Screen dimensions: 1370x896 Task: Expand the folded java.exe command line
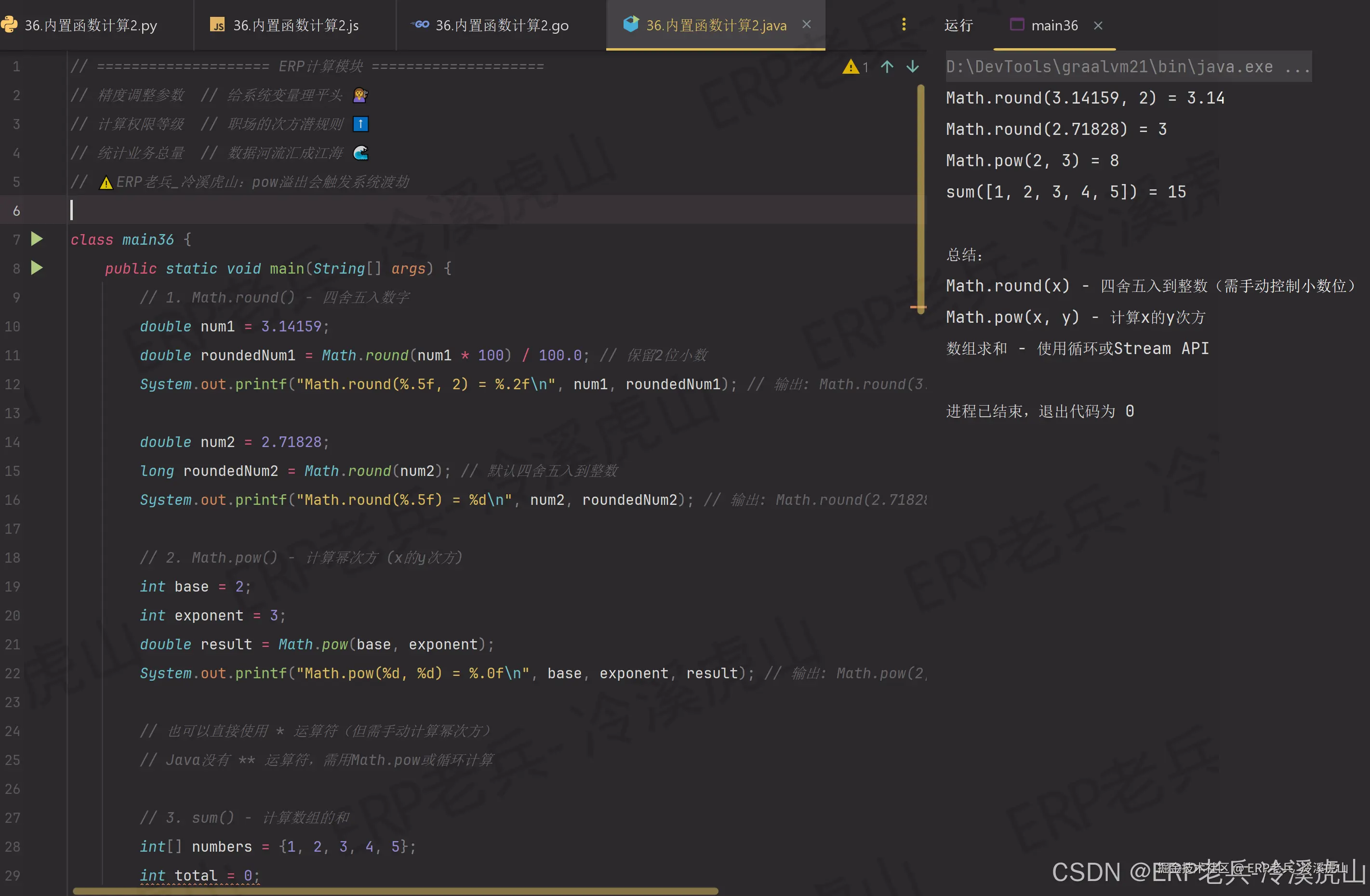1297,67
